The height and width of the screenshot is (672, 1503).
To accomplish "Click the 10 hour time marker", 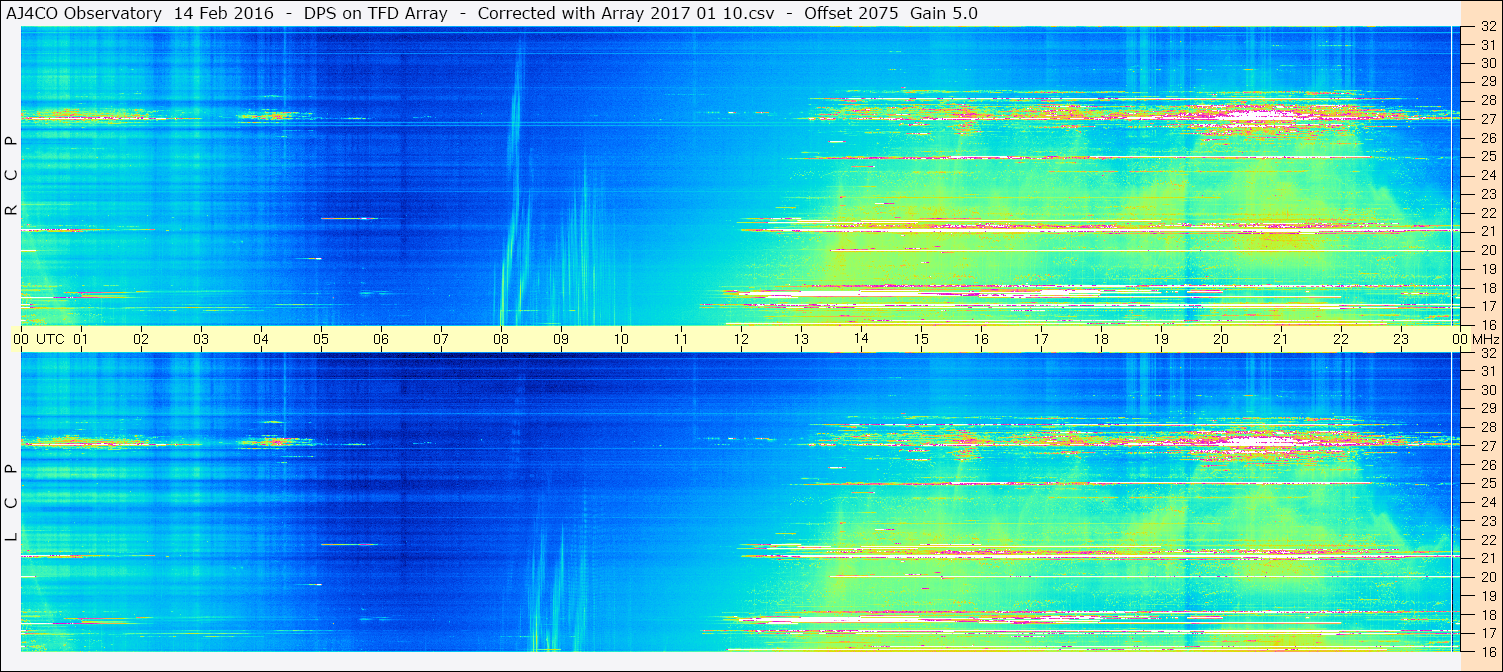I will click(621, 339).
